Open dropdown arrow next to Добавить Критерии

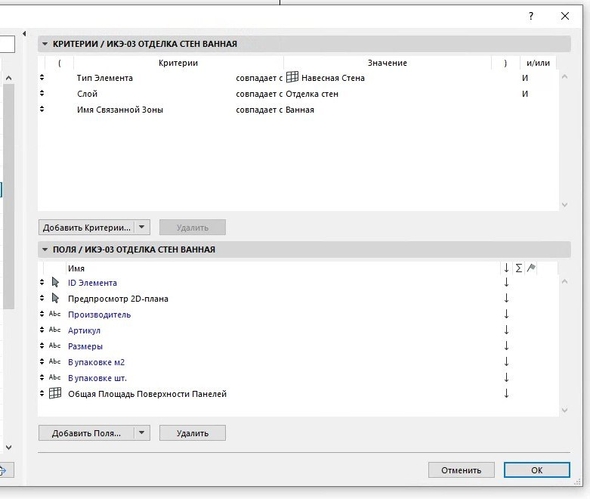pos(142,227)
